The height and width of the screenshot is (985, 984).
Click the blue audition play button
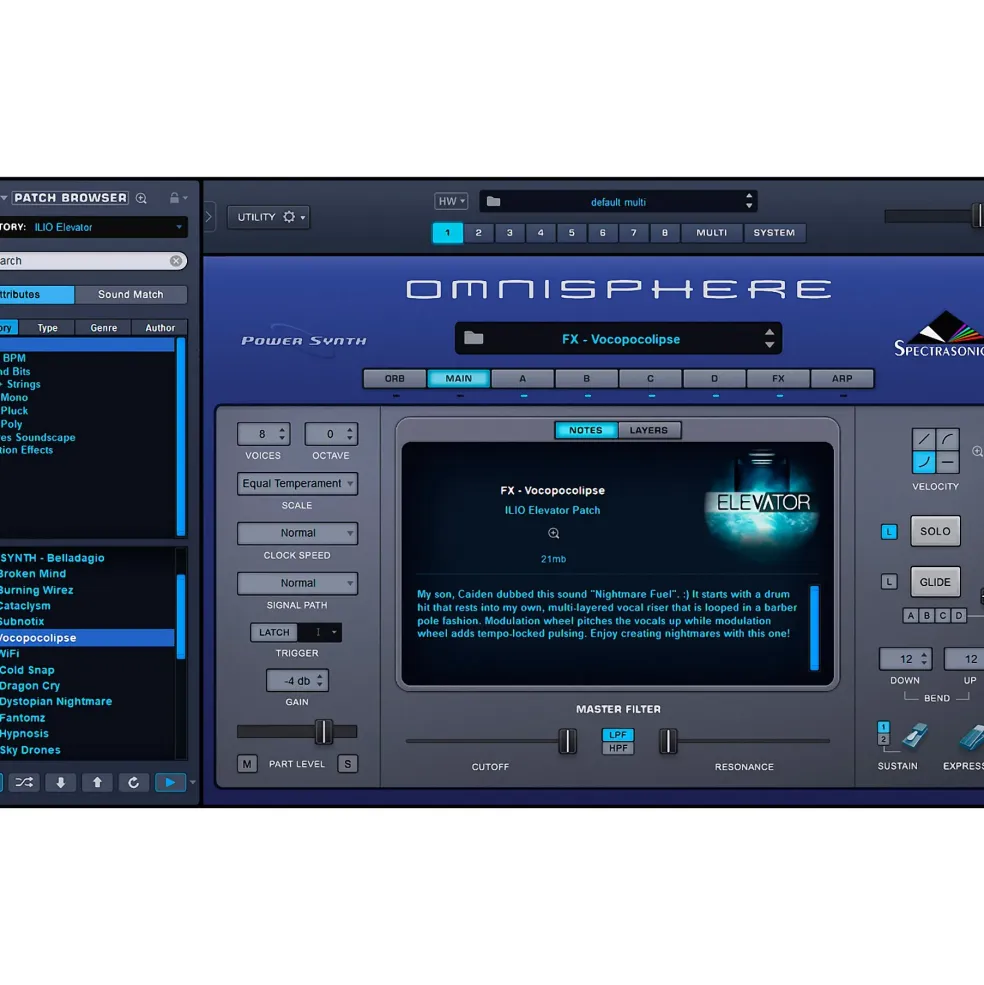[x=170, y=782]
